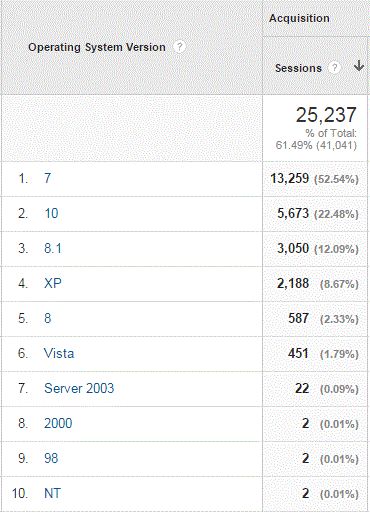The height and width of the screenshot is (516, 370).
Task: Click the descending sort arrow for Sessions
Action: coord(359,66)
